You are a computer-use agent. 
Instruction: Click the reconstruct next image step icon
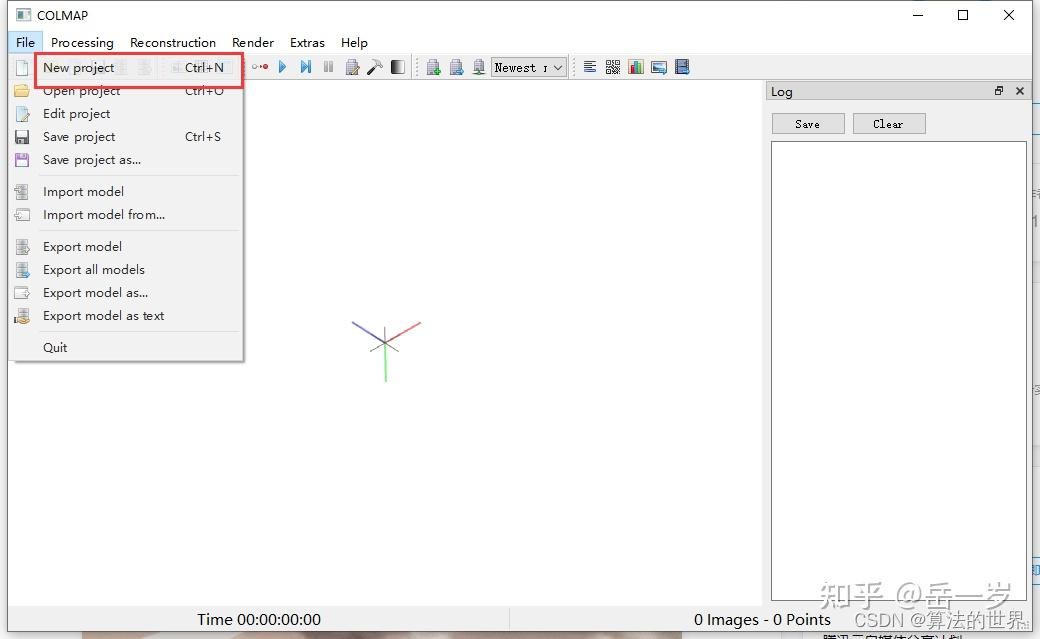coord(306,67)
